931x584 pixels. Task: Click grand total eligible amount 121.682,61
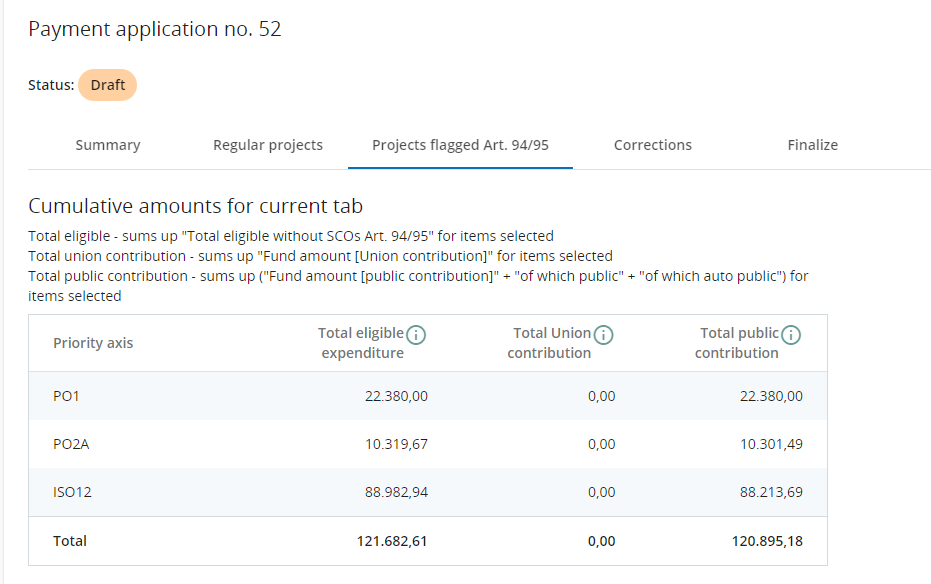[392, 541]
